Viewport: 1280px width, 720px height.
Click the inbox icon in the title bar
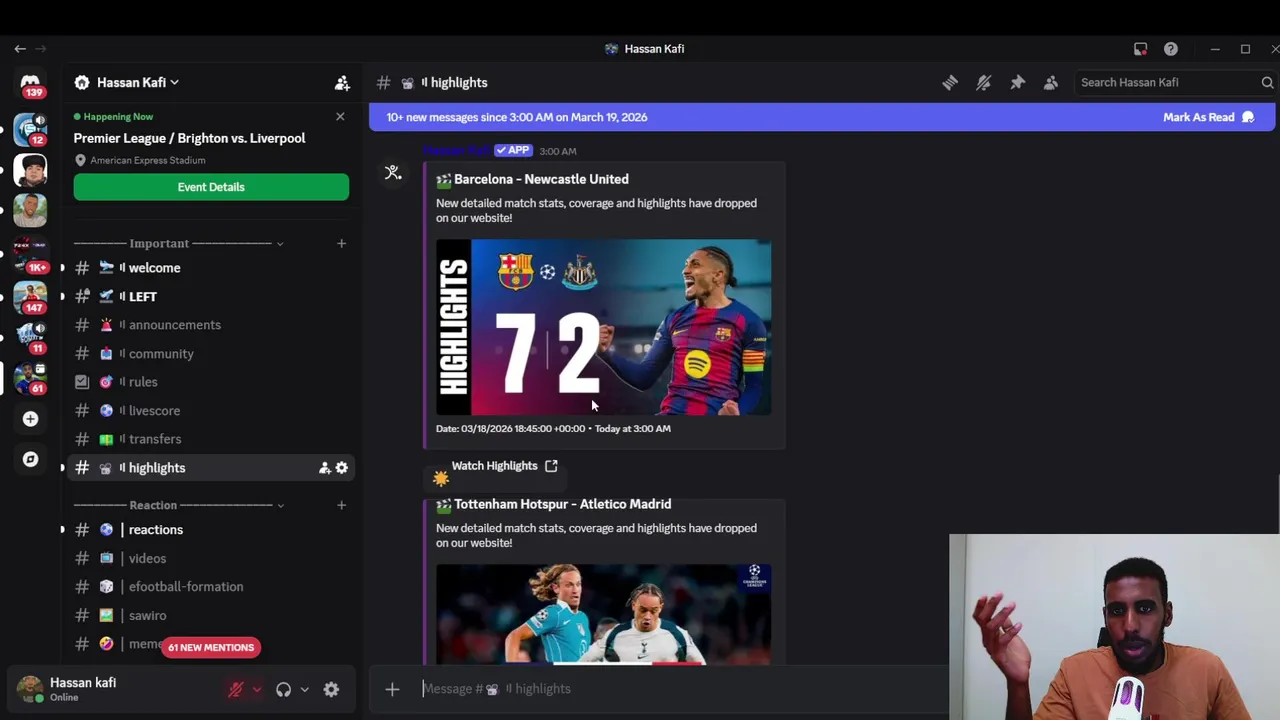[x=1140, y=49]
